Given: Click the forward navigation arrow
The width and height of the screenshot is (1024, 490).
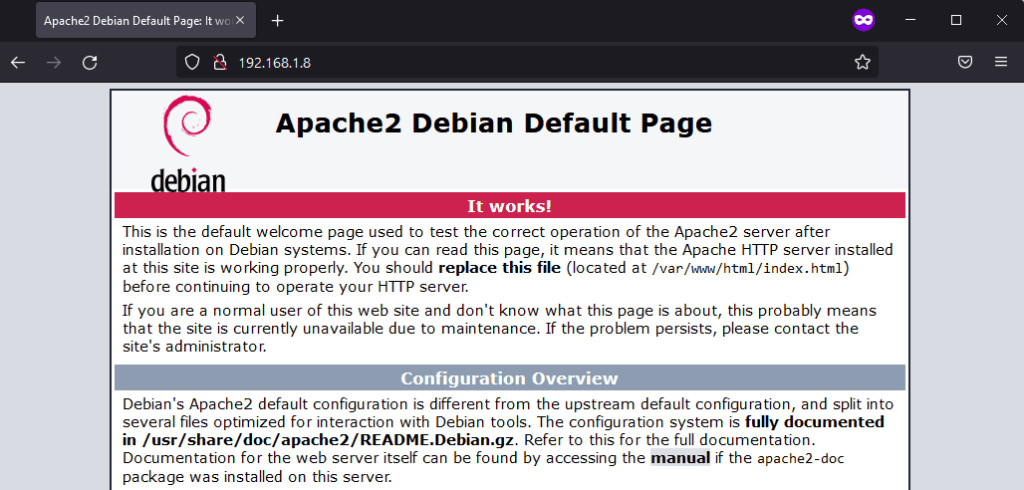Looking at the screenshot, I should pyautogui.click(x=54, y=62).
